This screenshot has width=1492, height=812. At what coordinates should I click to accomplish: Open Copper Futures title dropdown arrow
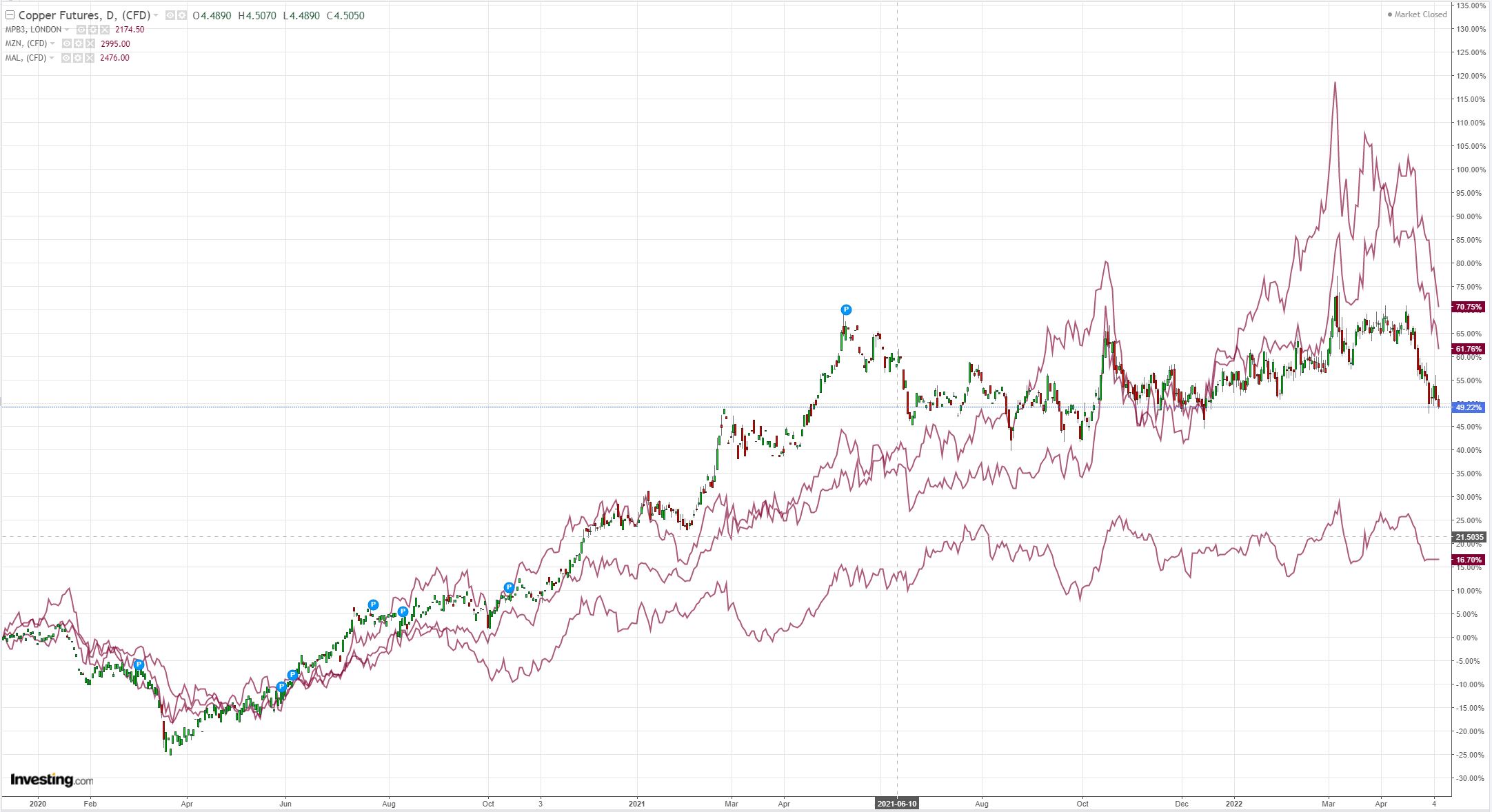tap(156, 15)
